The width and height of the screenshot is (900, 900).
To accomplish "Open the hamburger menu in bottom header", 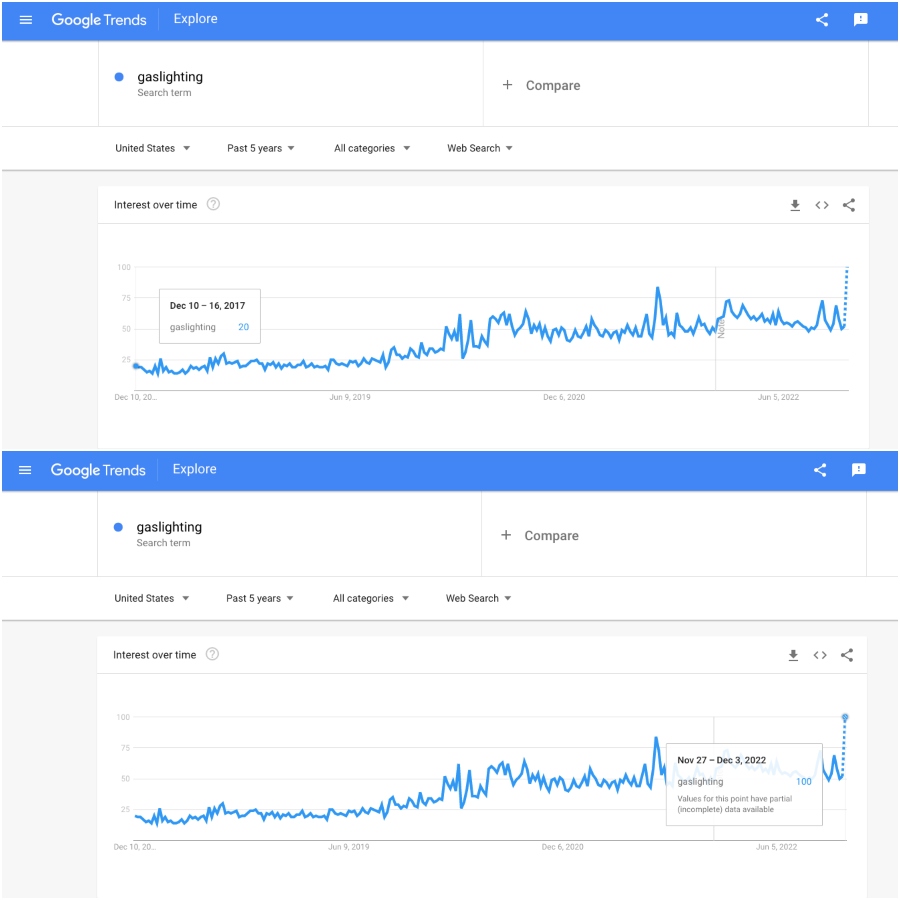I will (25, 470).
